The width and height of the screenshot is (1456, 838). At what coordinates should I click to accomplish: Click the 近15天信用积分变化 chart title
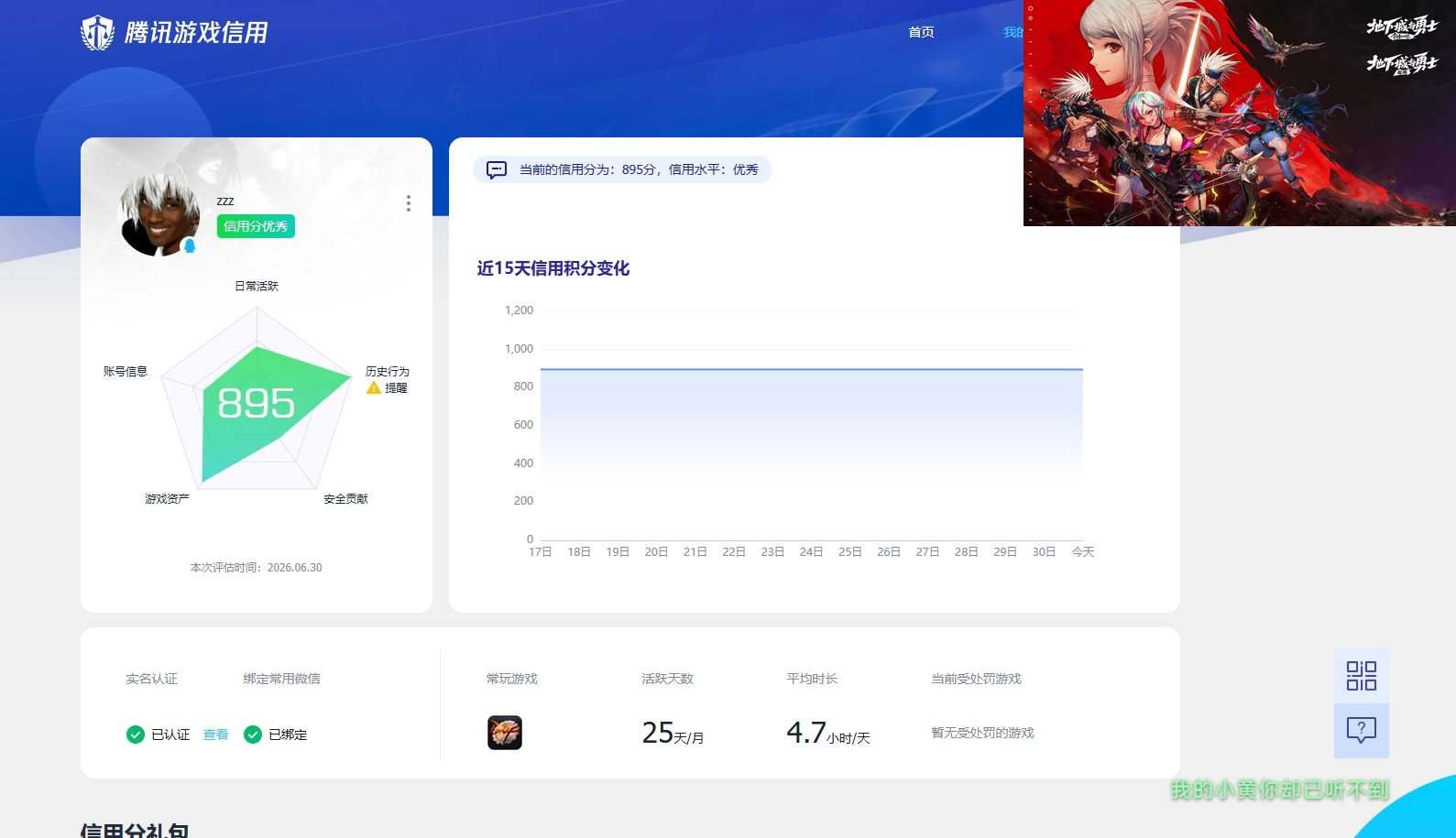click(x=553, y=268)
